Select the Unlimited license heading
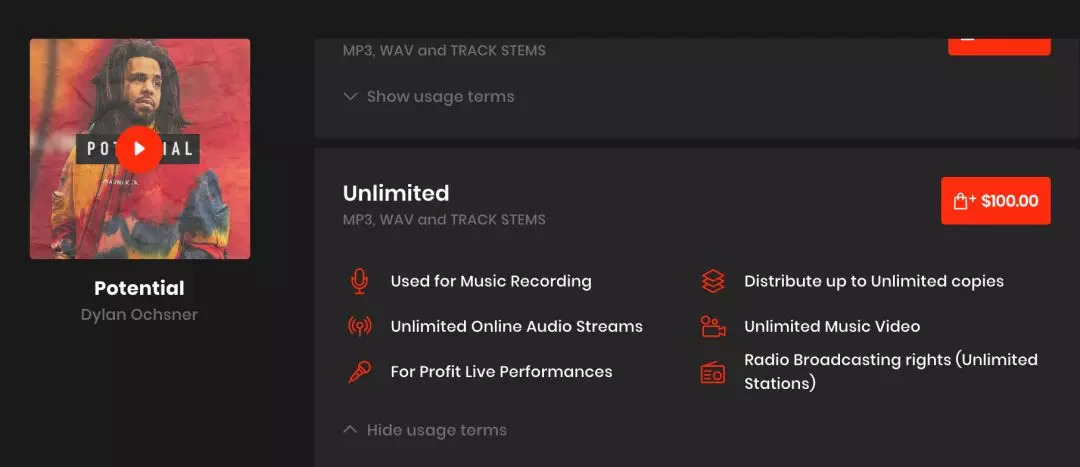 tap(396, 193)
